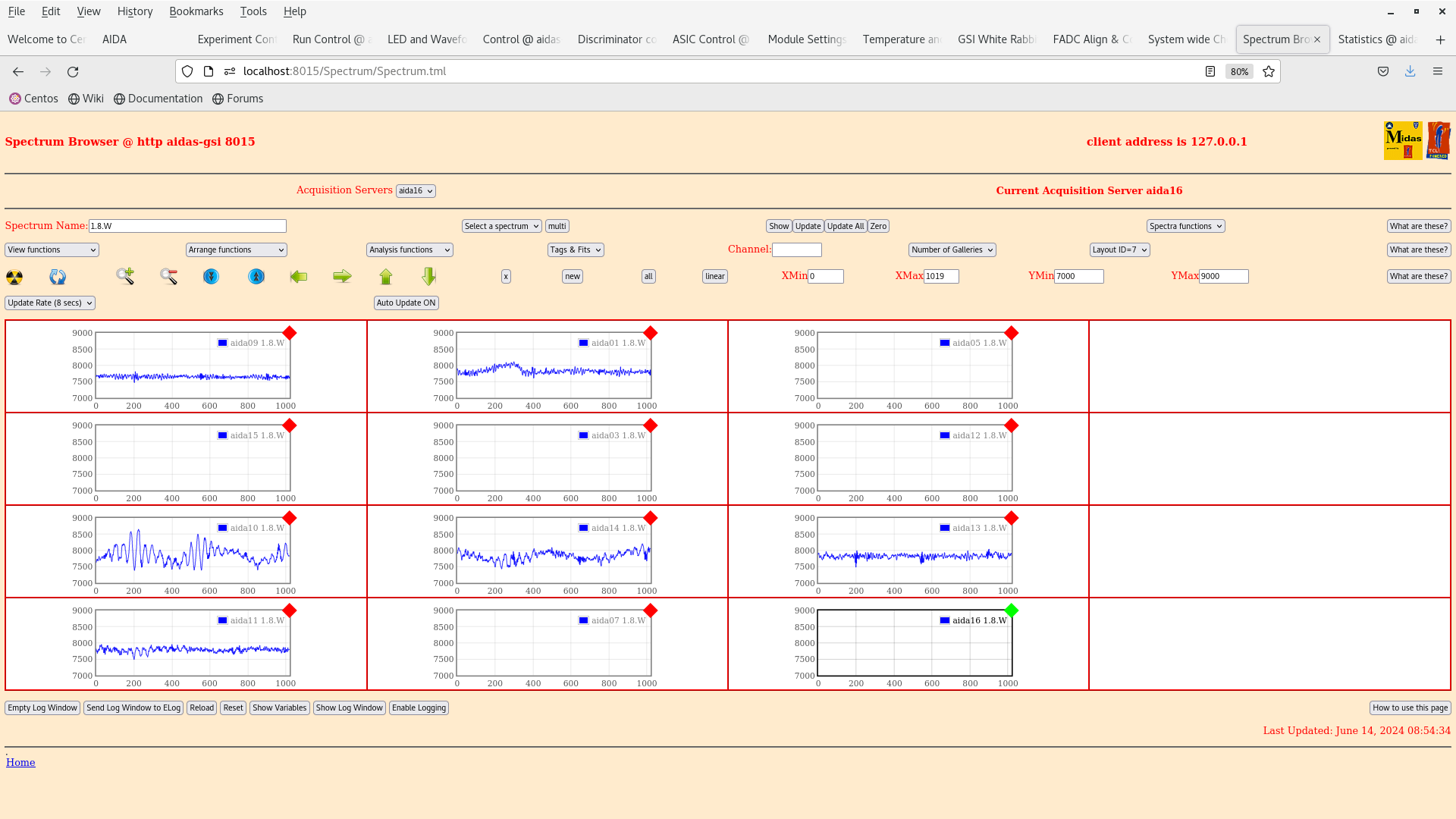This screenshot has height=819, width=1456.
Task: Follow the Home link
Action: coord(20,763)
